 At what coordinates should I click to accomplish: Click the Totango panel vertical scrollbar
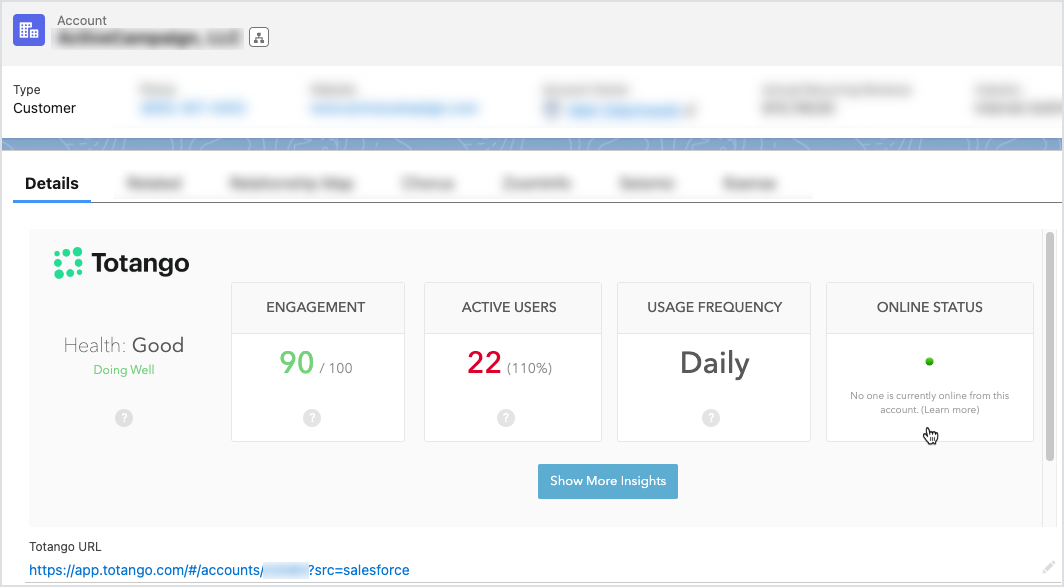(x=1050, y=346)
